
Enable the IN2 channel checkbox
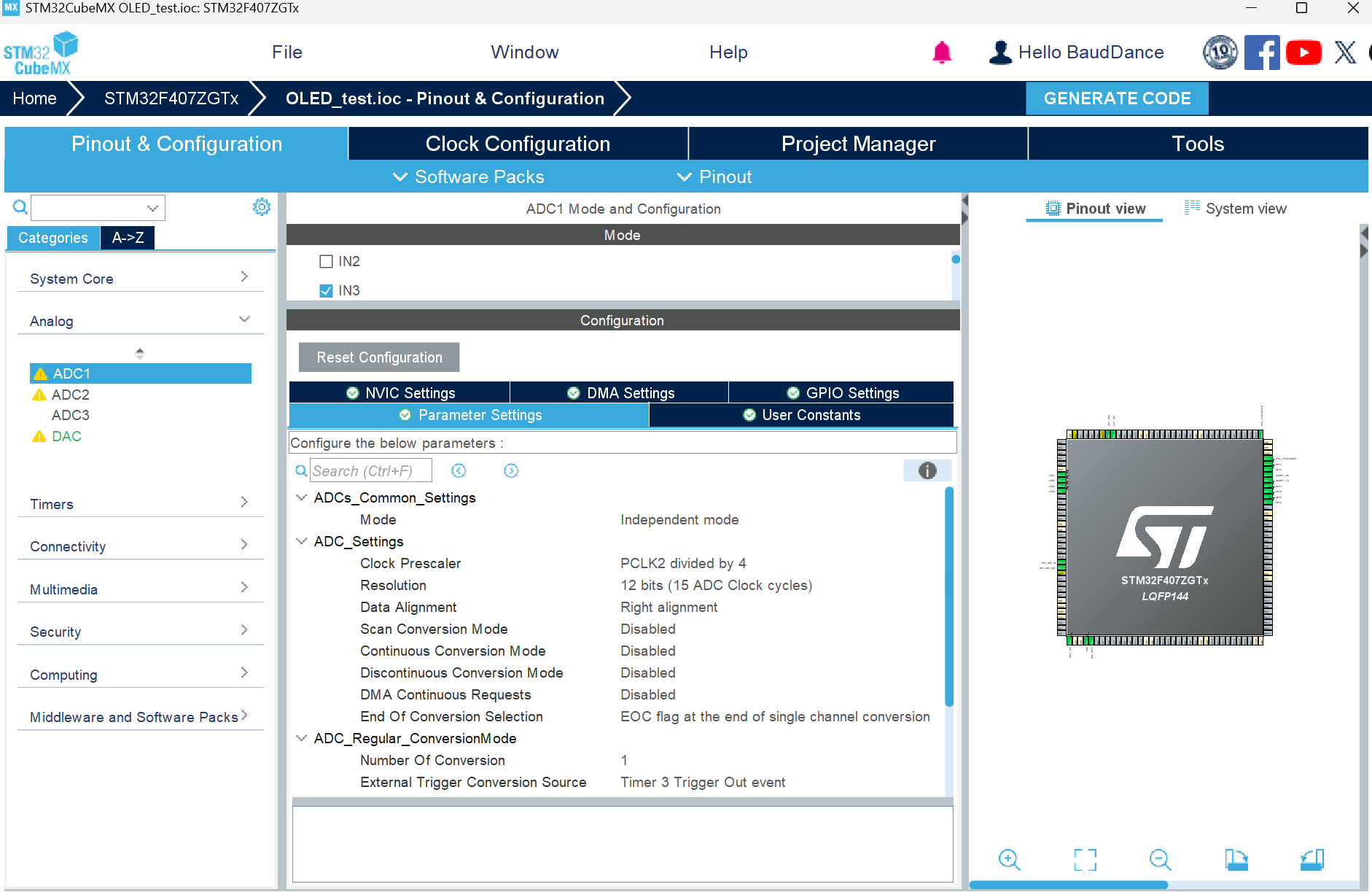coord(326,261)
